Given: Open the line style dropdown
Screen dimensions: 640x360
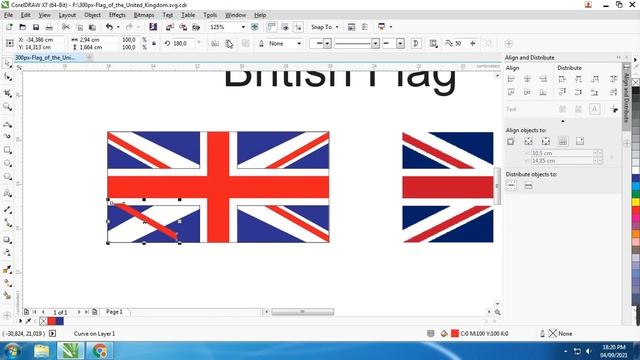Looking at the screenshot, I should (x=375, y=43).
